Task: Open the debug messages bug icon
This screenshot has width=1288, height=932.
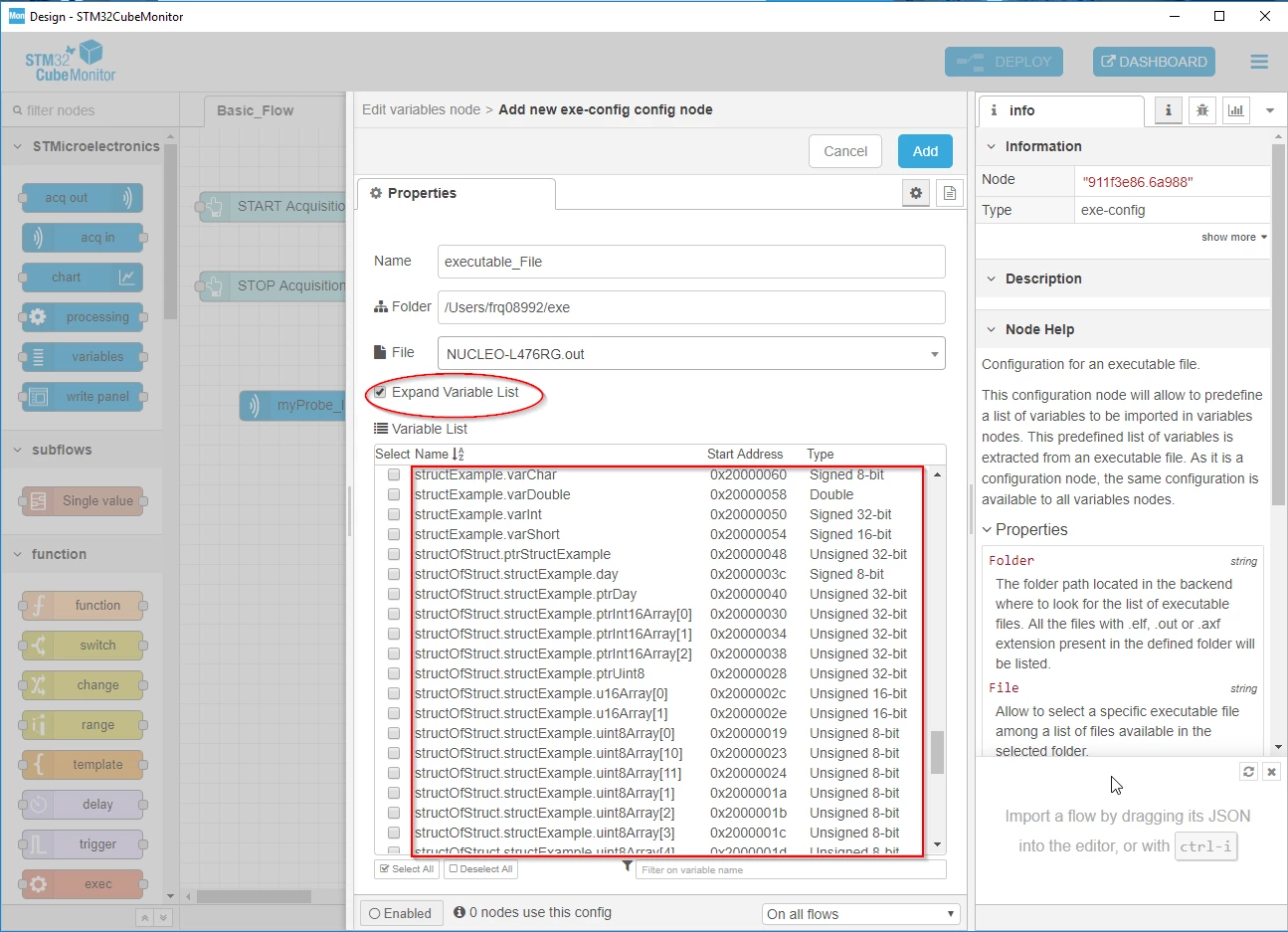Action: tap(1202, 110)
